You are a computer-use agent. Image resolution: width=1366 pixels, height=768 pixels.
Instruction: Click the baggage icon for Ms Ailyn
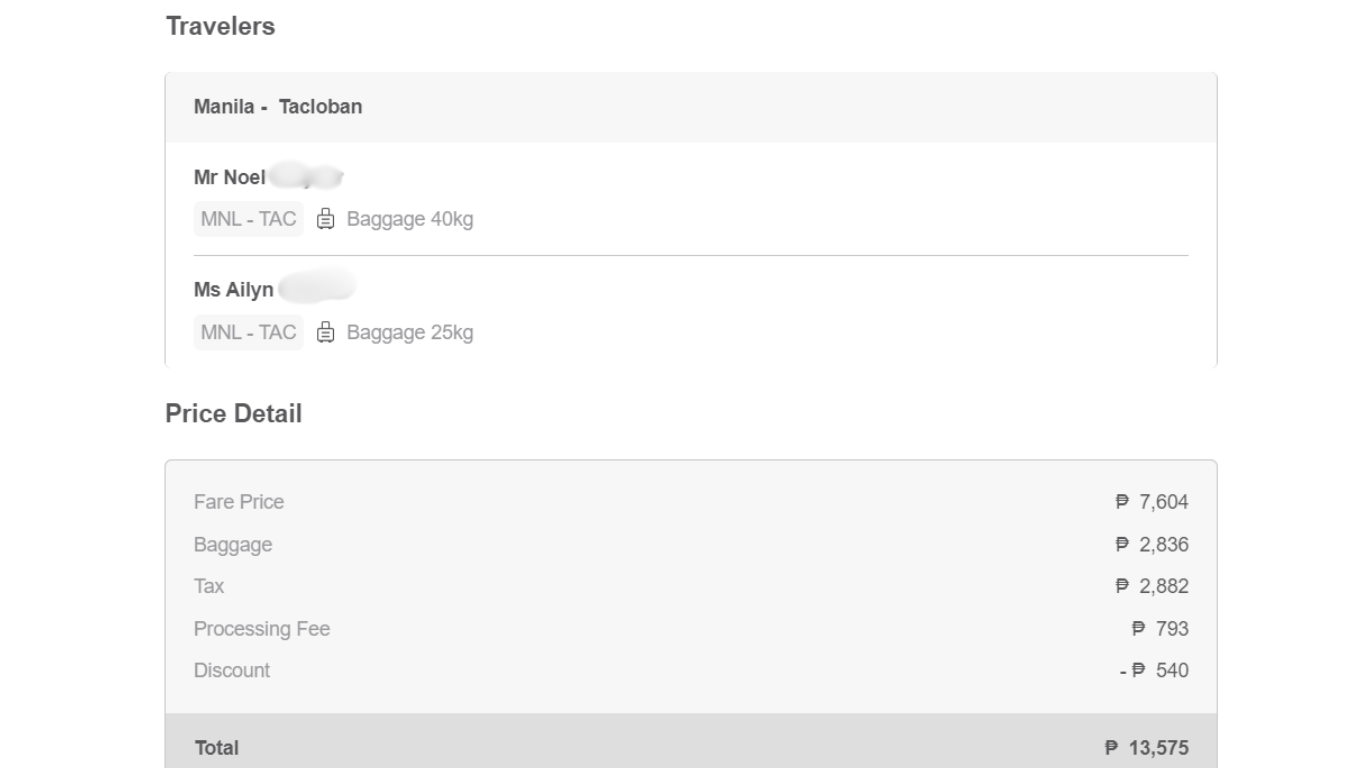tap(325, 332)
